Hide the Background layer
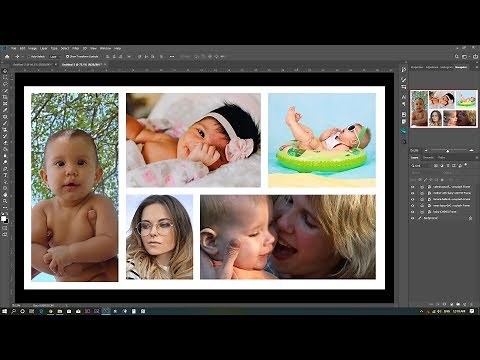 [413, 218]
